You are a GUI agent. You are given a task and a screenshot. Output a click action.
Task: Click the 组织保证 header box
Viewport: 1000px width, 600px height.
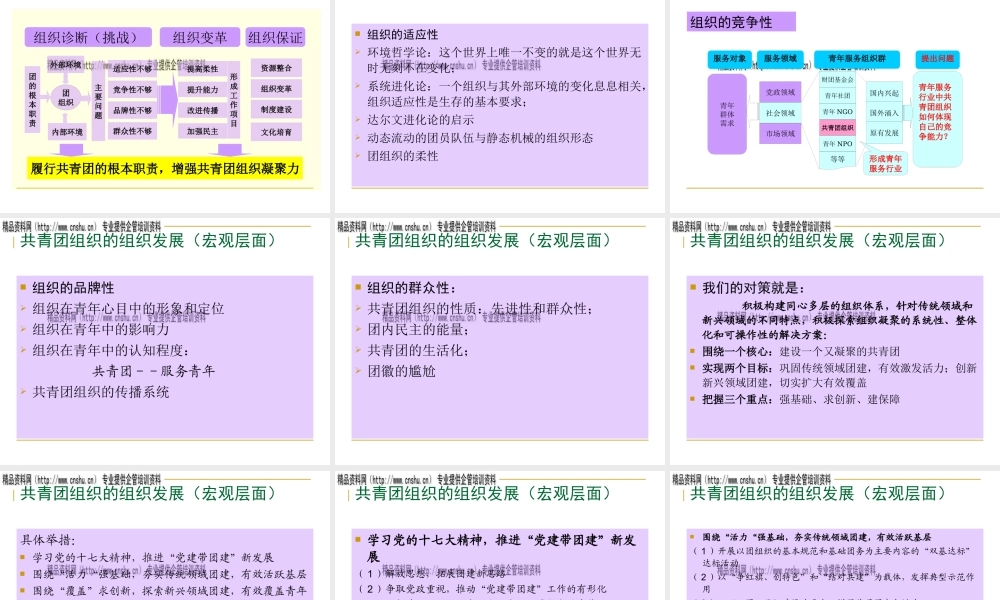pyautogui.click(x=275, y=37)
